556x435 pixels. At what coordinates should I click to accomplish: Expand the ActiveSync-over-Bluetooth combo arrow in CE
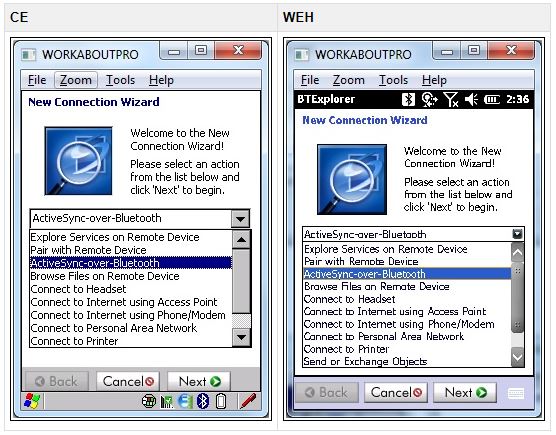(x=240, y=218)
